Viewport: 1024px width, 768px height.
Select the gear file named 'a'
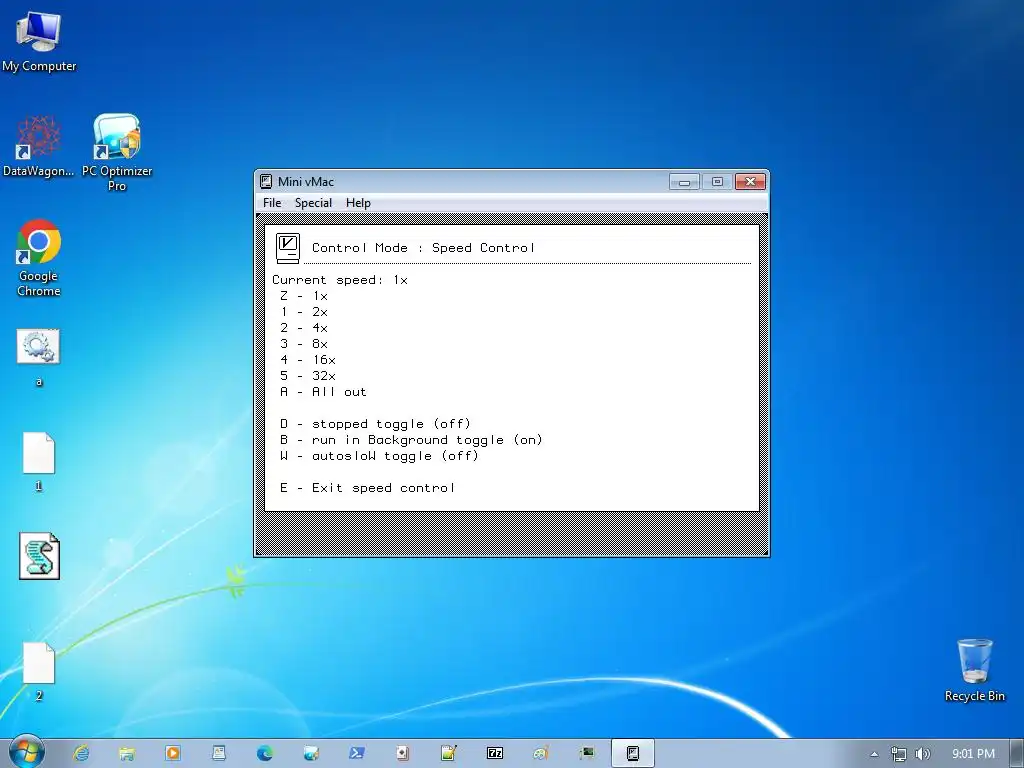[x=39, y=358]
